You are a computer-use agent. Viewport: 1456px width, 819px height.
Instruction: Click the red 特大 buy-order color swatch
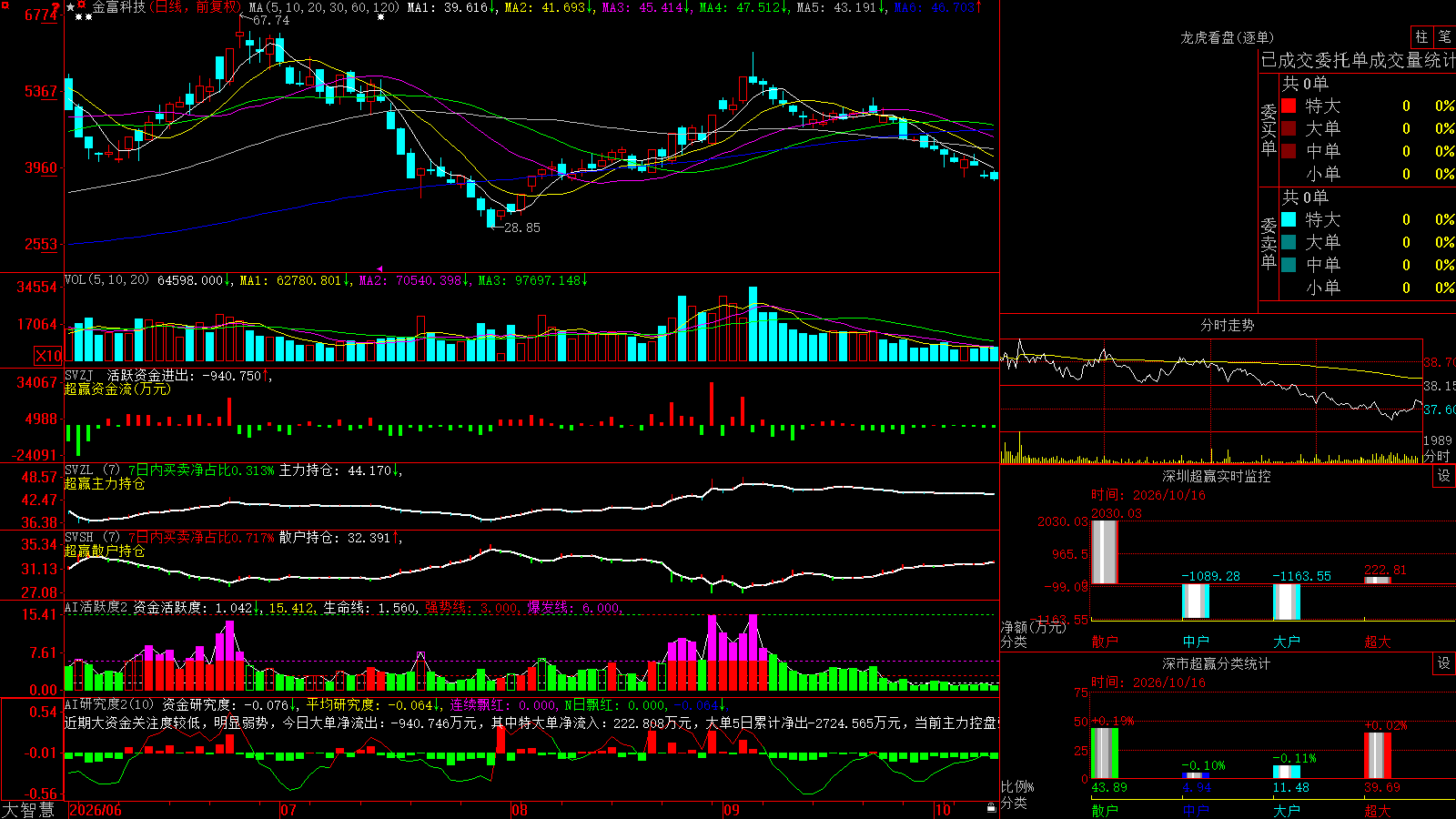click(1289, 106)
